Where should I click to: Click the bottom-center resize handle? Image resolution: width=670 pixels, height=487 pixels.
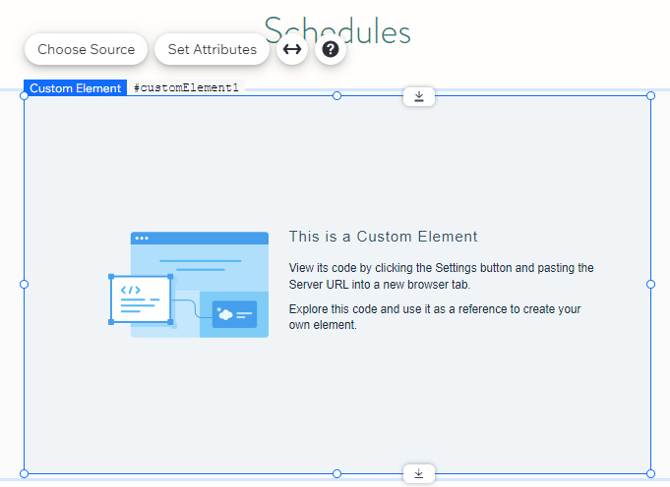coord(337,473)
